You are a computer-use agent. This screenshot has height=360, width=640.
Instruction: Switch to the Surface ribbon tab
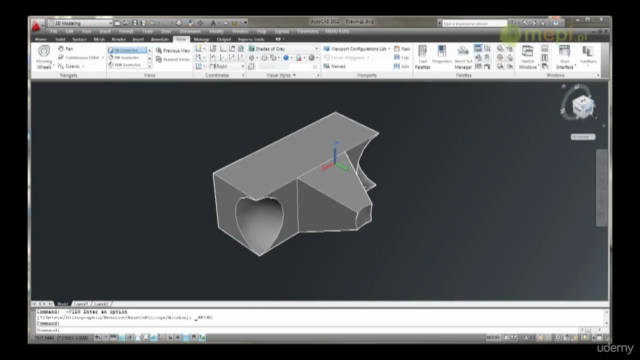point(79,39)
